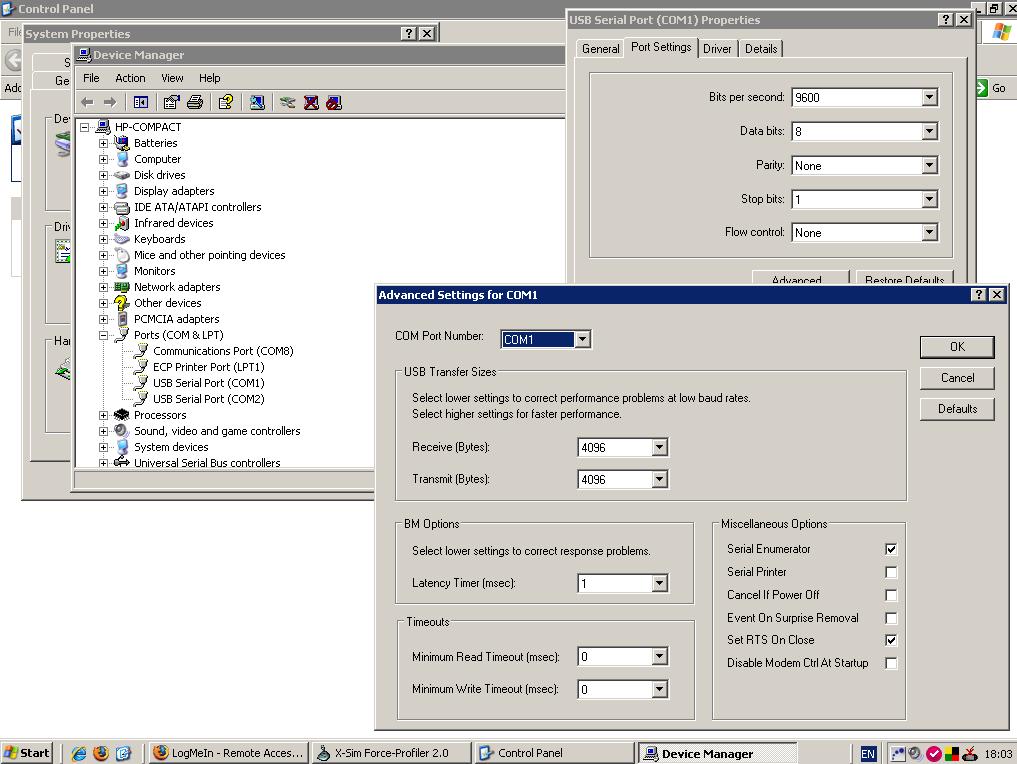The height and width of the screenshot is (764, 1017).
Task: Click the Batteries category icon
Action: tap(121, 143)
